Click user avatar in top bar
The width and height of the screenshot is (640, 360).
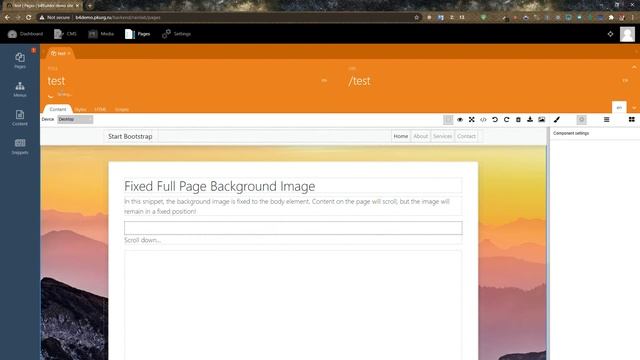tap(627, 34)
